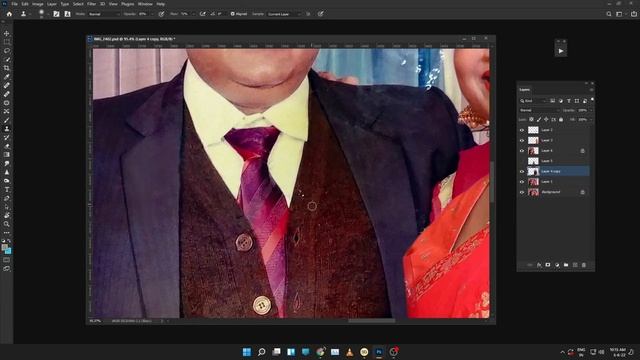
Task: Hide the Background layer eye icon
Action: tap(522, 192)
